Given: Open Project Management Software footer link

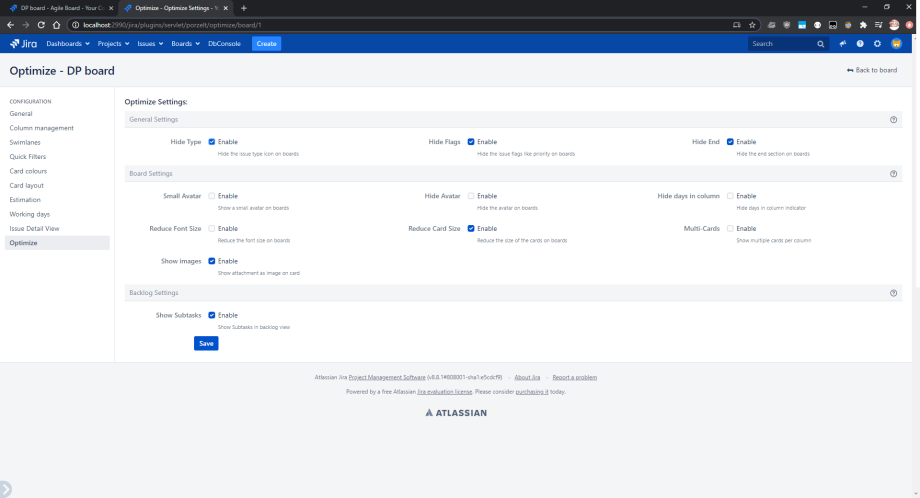Looking at the screenshot, I should [387, 378].
